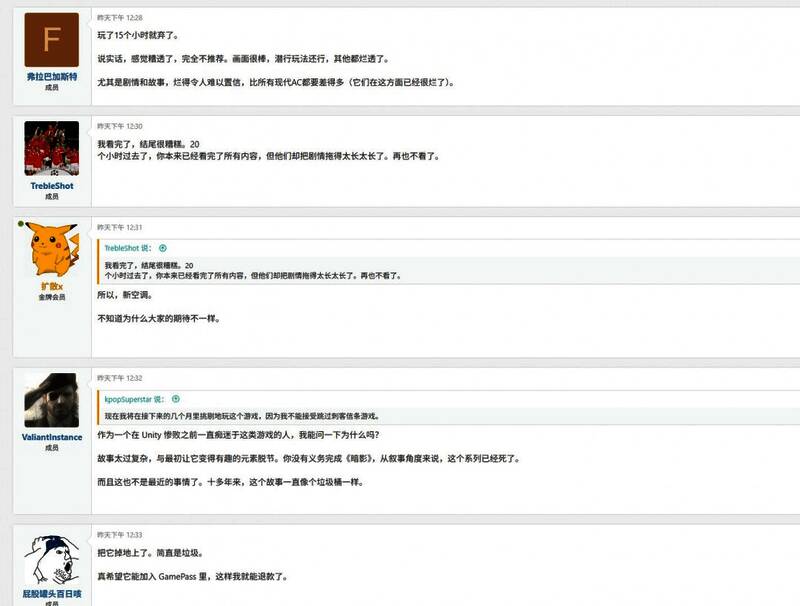Screen dimensions: 800x606
Task: Open 屁股罐头百日咳 username link
Action: [52, 594]
